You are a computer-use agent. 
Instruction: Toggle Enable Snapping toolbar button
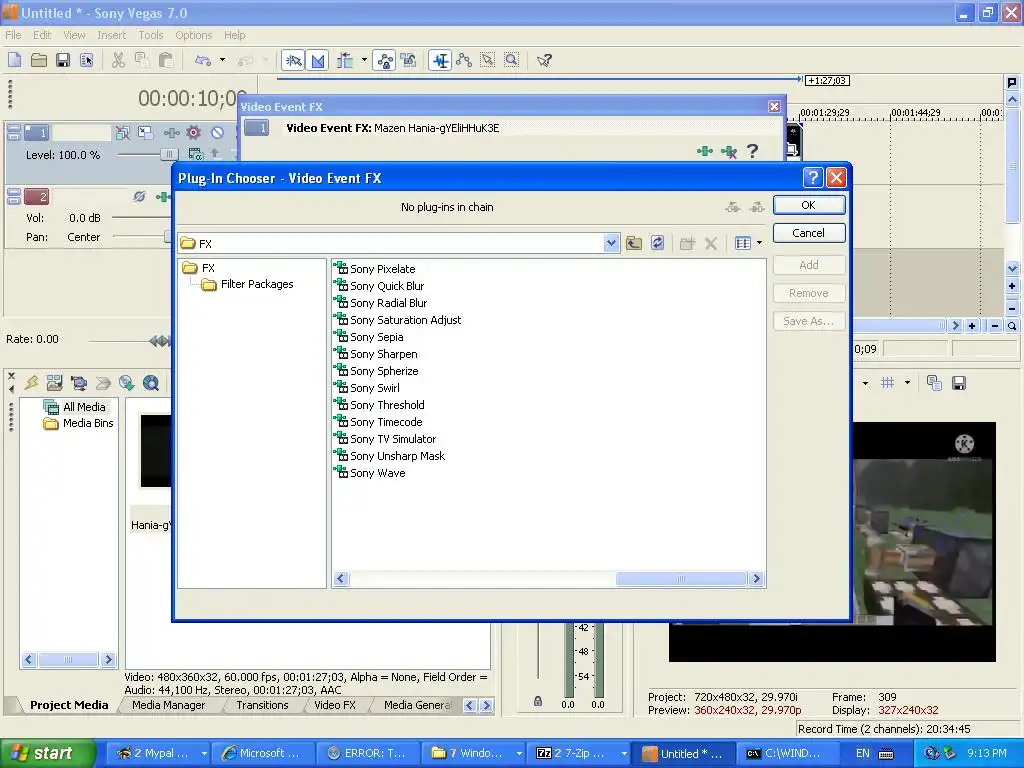(293, 61)
